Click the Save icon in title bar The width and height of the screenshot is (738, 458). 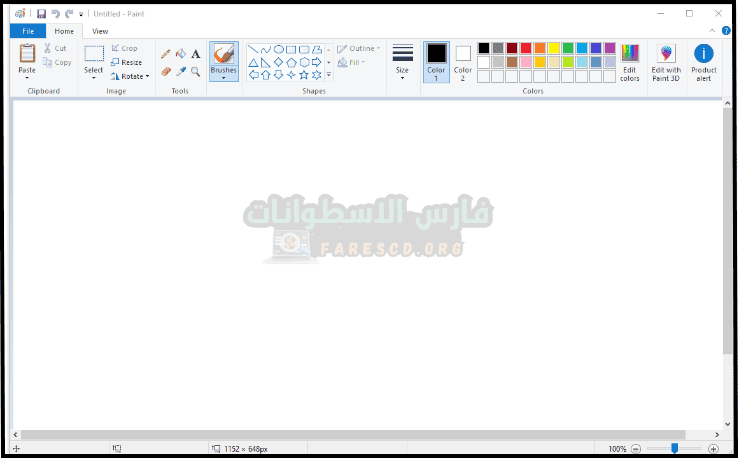tap(41, 14)
